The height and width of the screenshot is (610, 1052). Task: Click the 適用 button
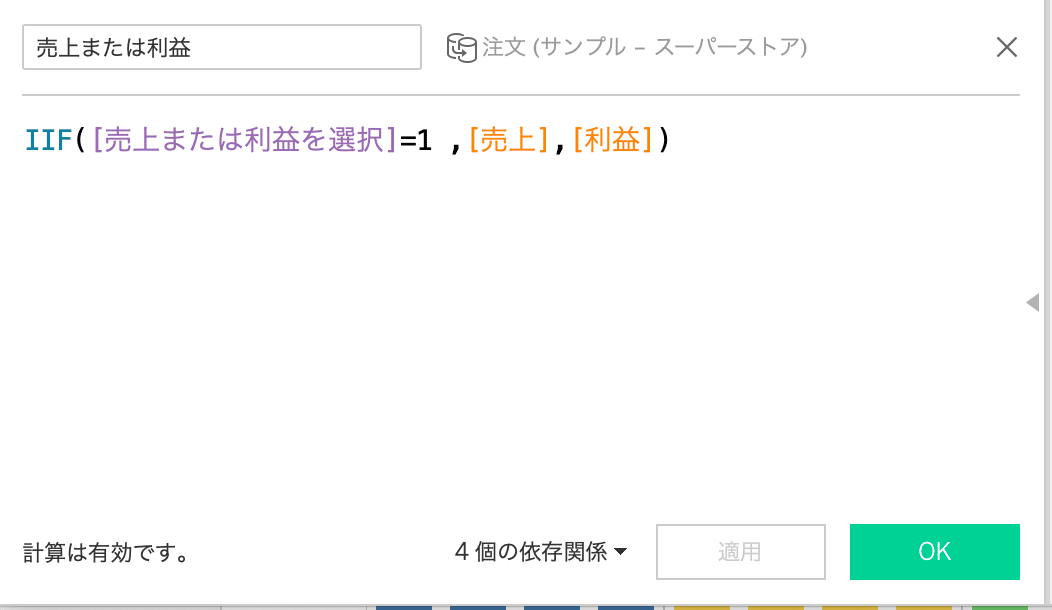tap(741, 552)
